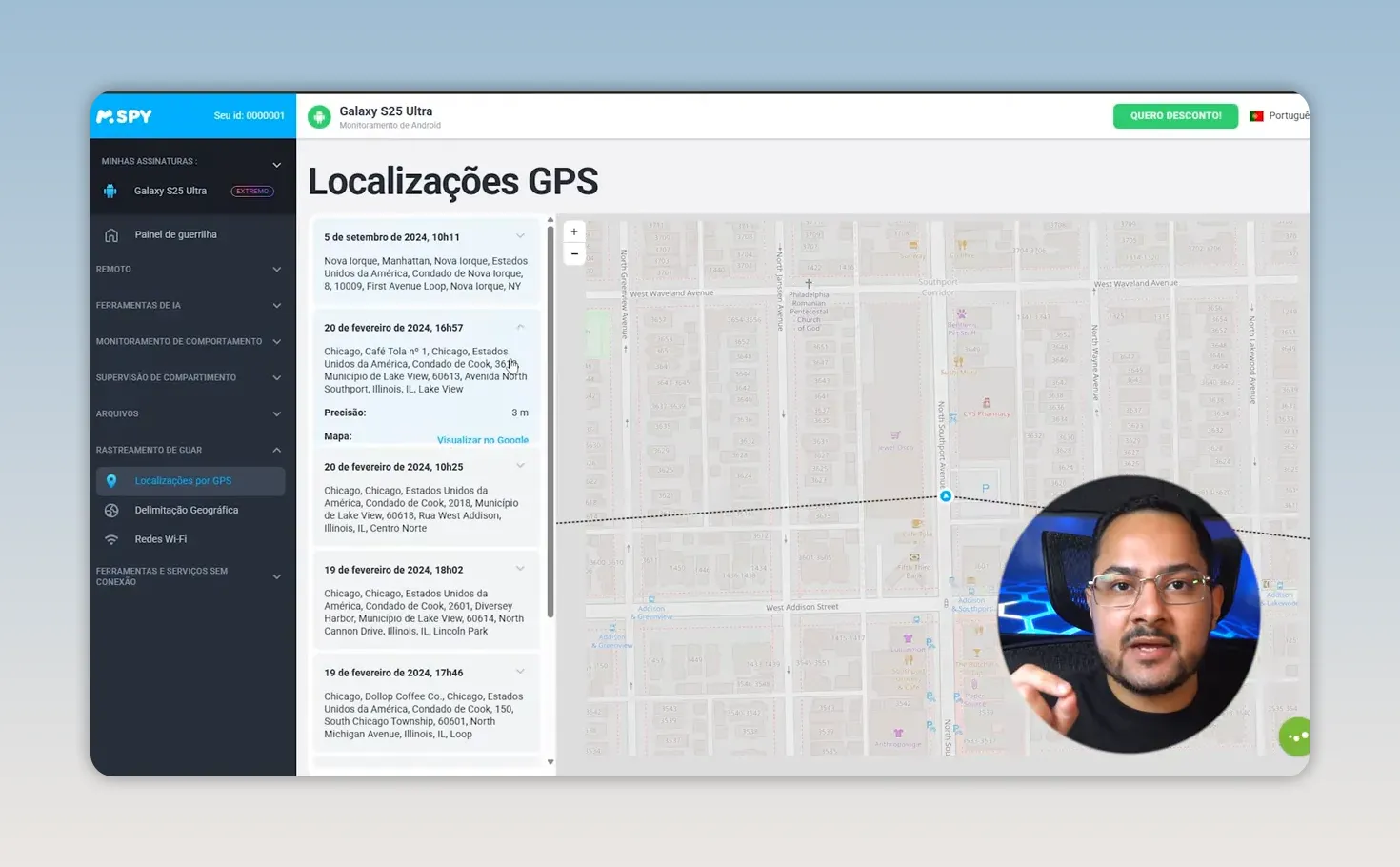Click the green Android device icon in header
The image size is (1400, 867).
319,116
